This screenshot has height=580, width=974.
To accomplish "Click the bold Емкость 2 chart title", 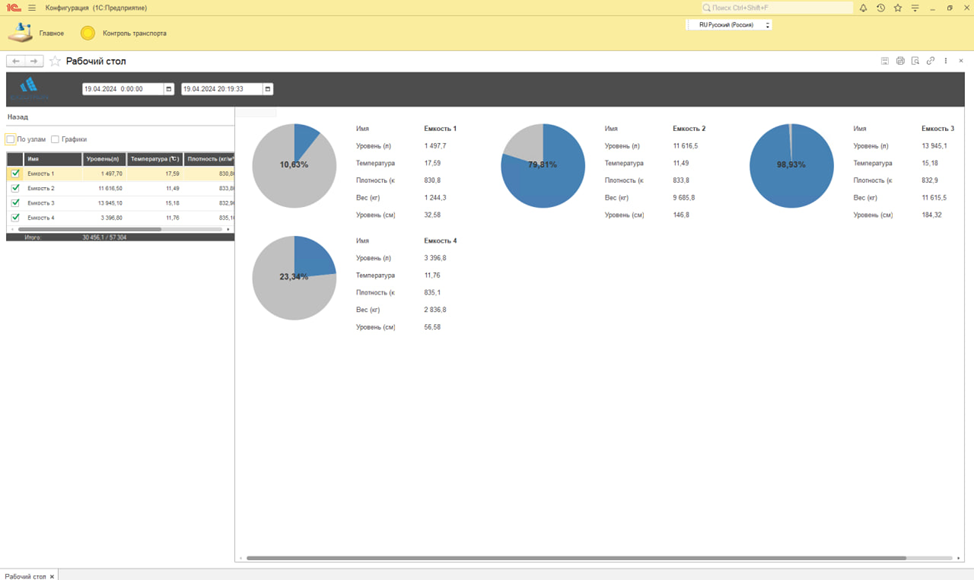I will click(689, 129).
